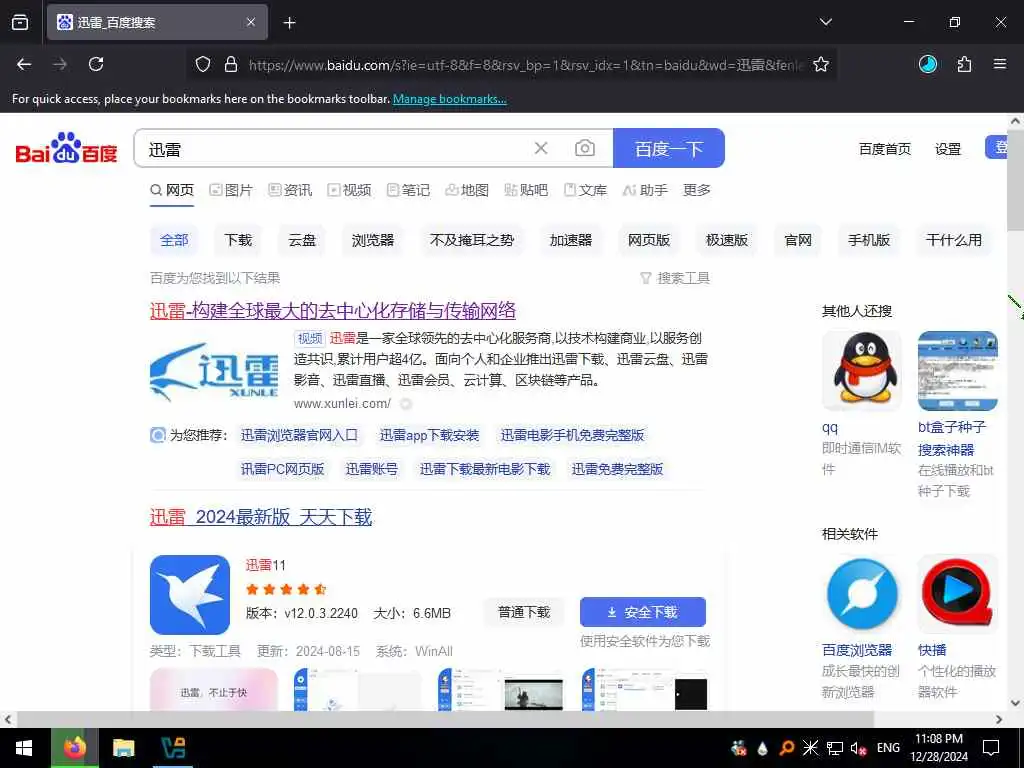Viewport: 1024px width, 768px height.
Task: Select the 加速器 filter chip
Action: [x=570, y=240]
